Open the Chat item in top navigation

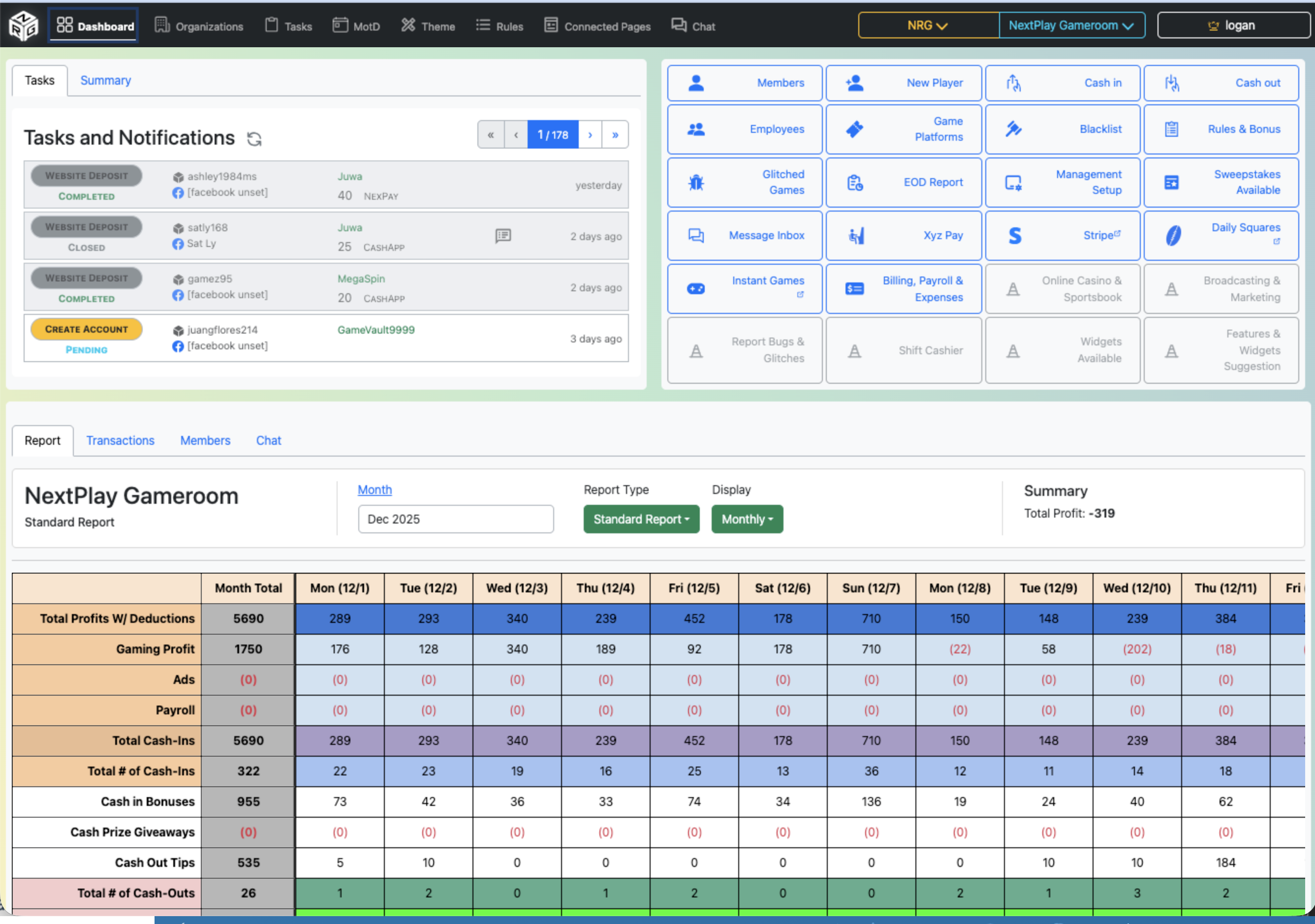[693, 26]
